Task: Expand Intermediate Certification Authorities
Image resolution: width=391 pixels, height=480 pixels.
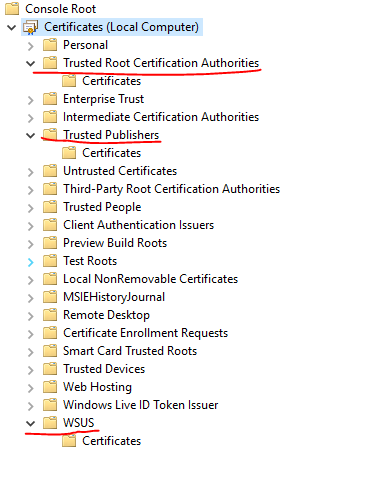Action: tap(31, 118)
